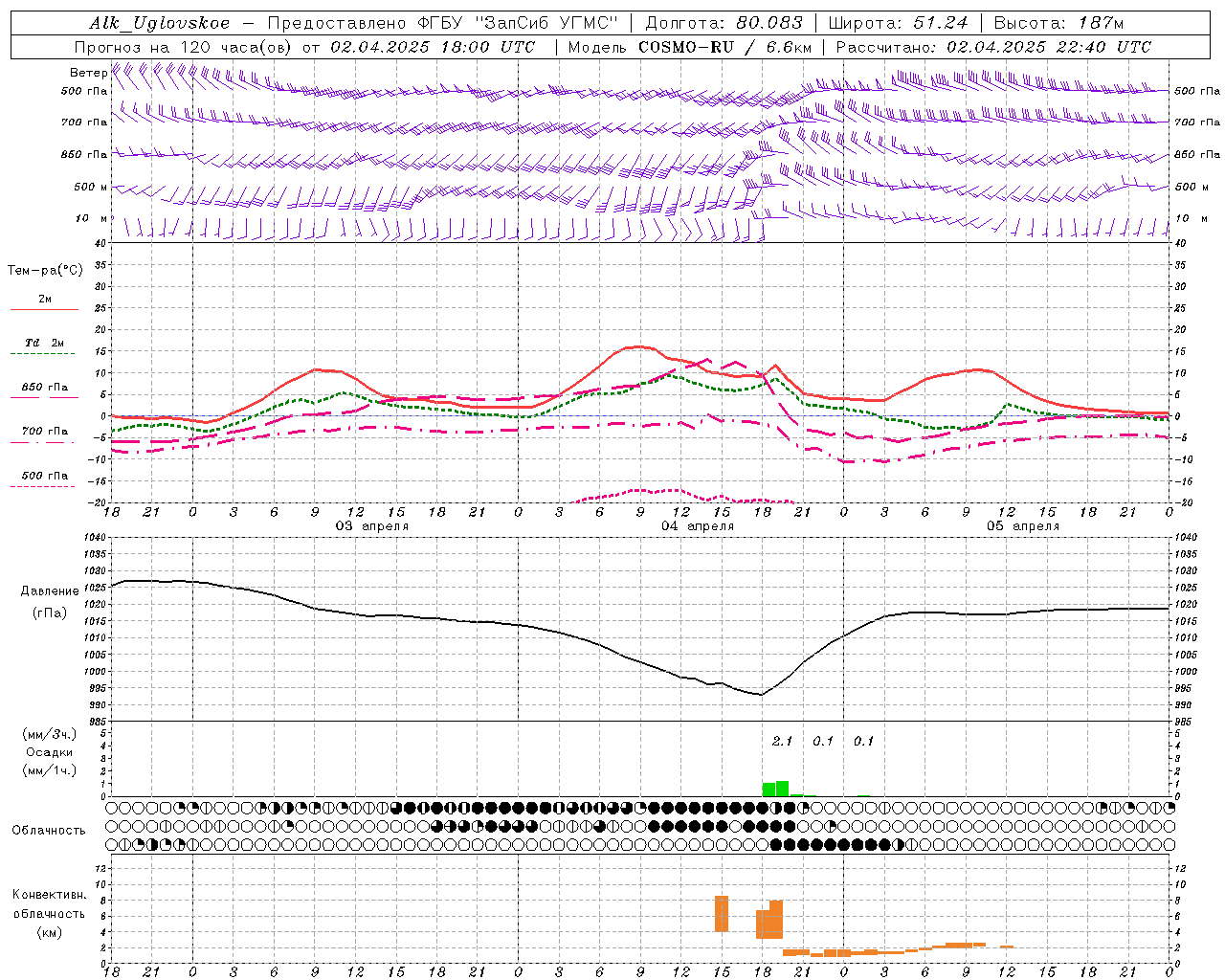Select the 500 гПа temperature legend entry
Screen dimensions: 1225x980
tap(44, 476)
